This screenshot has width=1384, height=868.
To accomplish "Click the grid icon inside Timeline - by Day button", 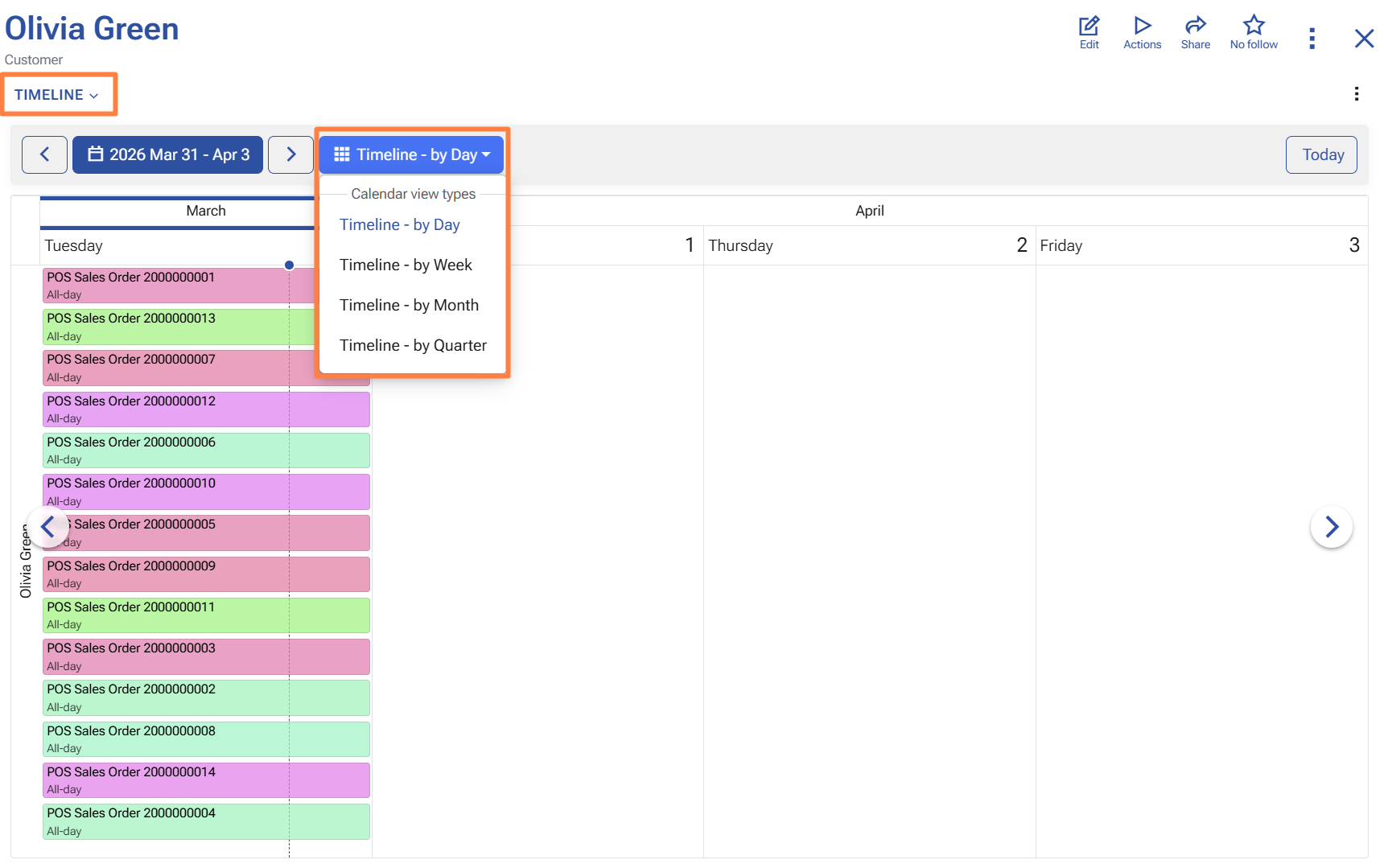I will pos(341,154).
